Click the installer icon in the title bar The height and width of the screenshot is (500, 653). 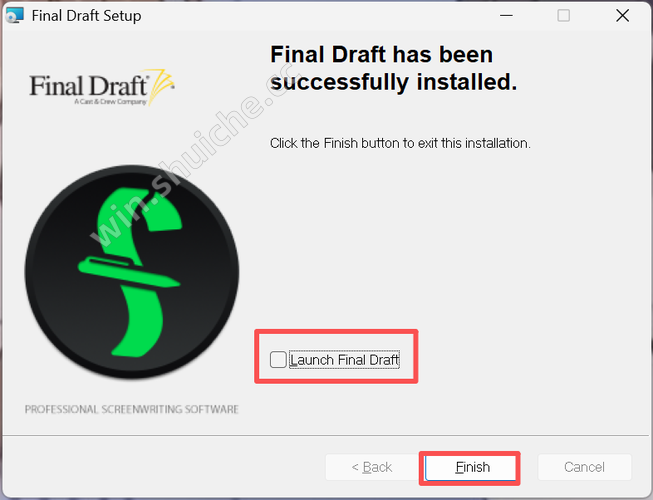click(x=15, y=15)
